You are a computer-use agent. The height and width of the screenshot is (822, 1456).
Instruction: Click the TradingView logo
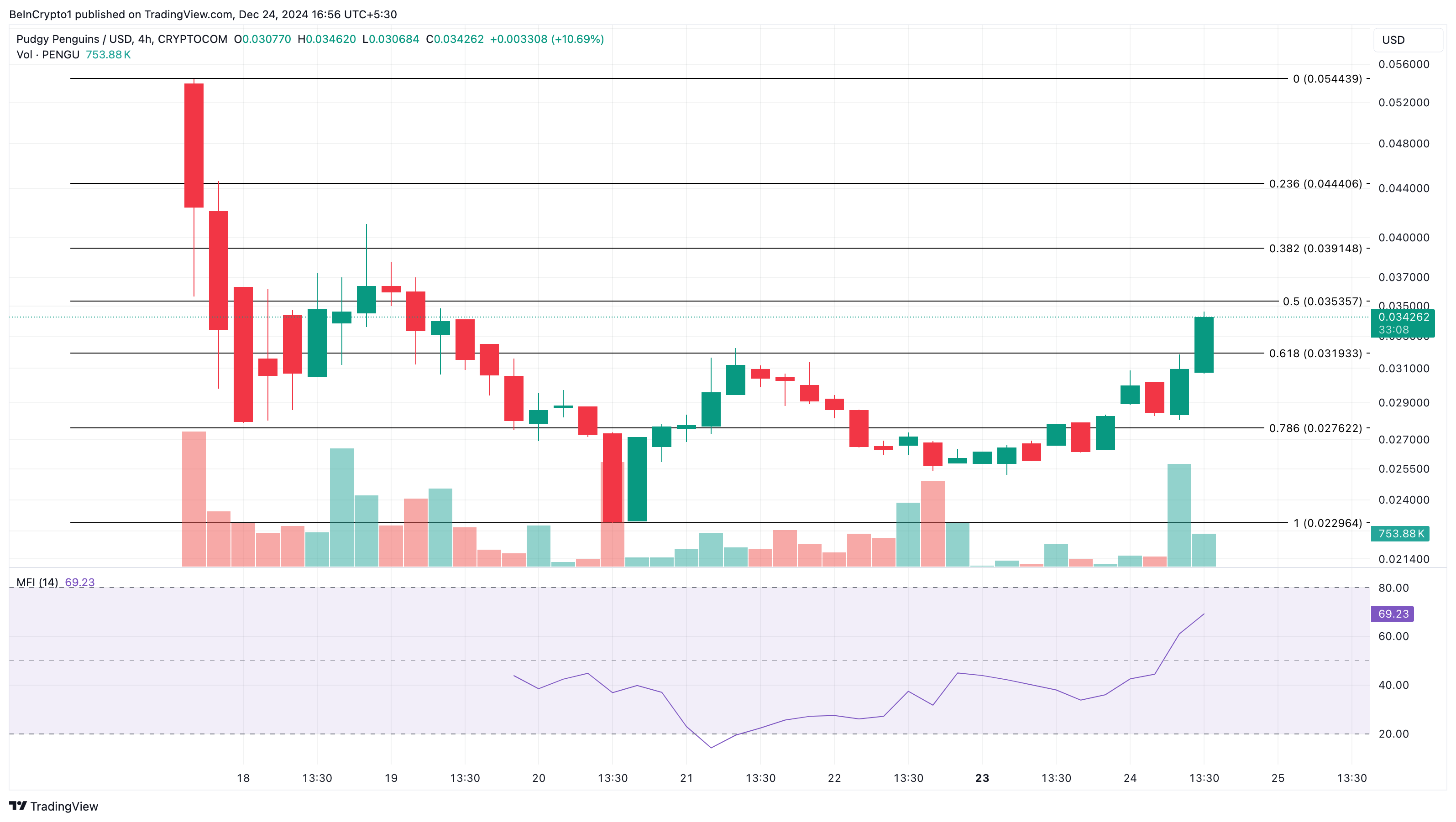point(54,806)
